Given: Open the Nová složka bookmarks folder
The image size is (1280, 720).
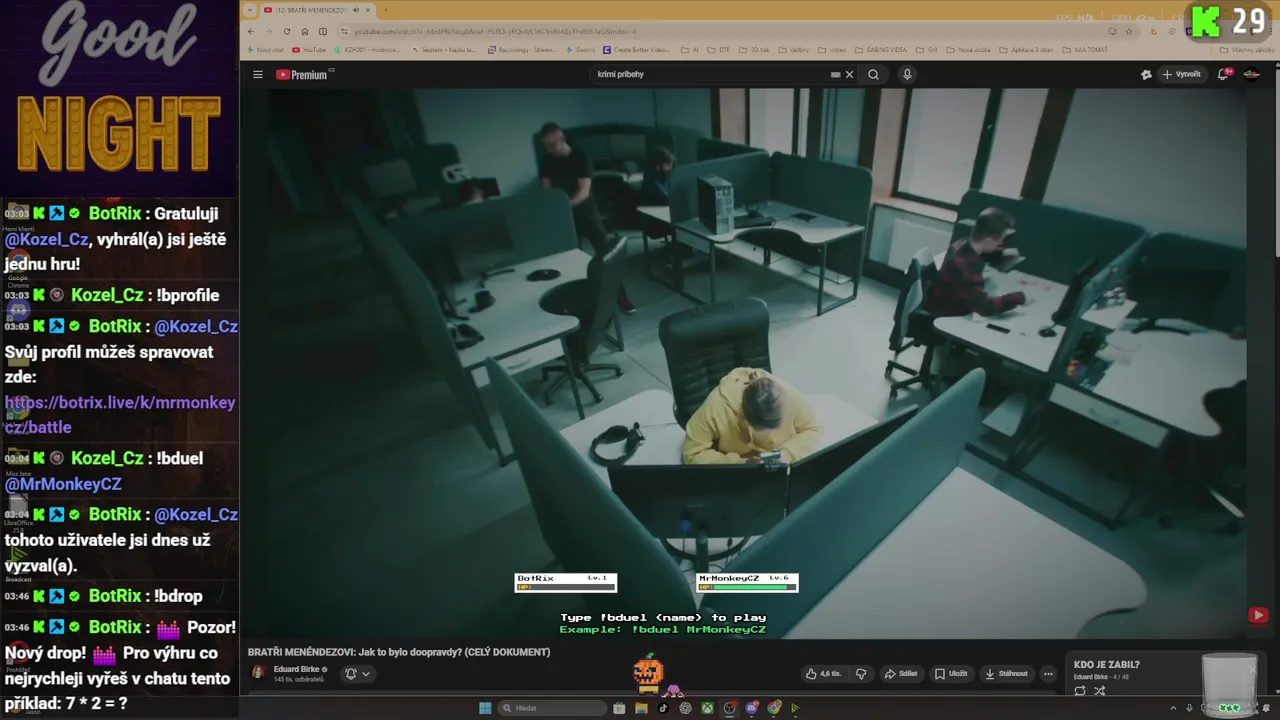Looking at the screenshot, I should 968,50.
